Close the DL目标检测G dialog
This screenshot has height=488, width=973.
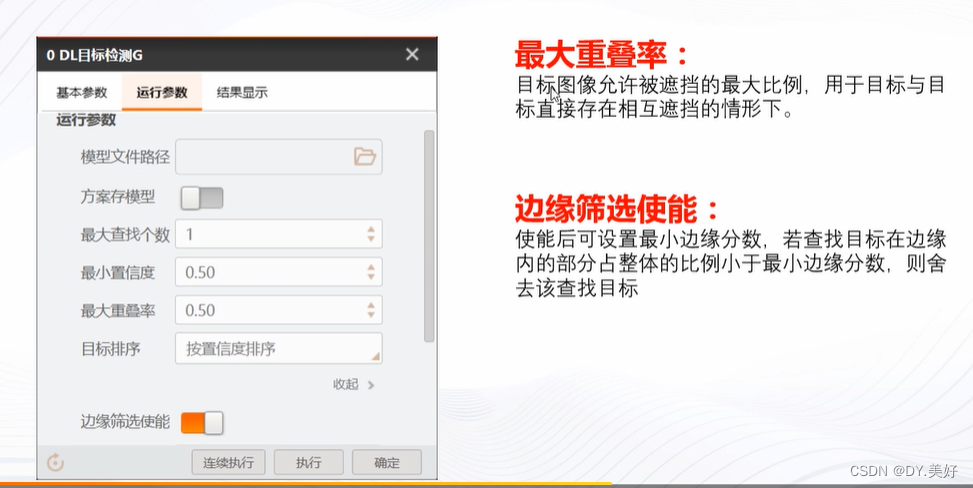click(412, 55)
